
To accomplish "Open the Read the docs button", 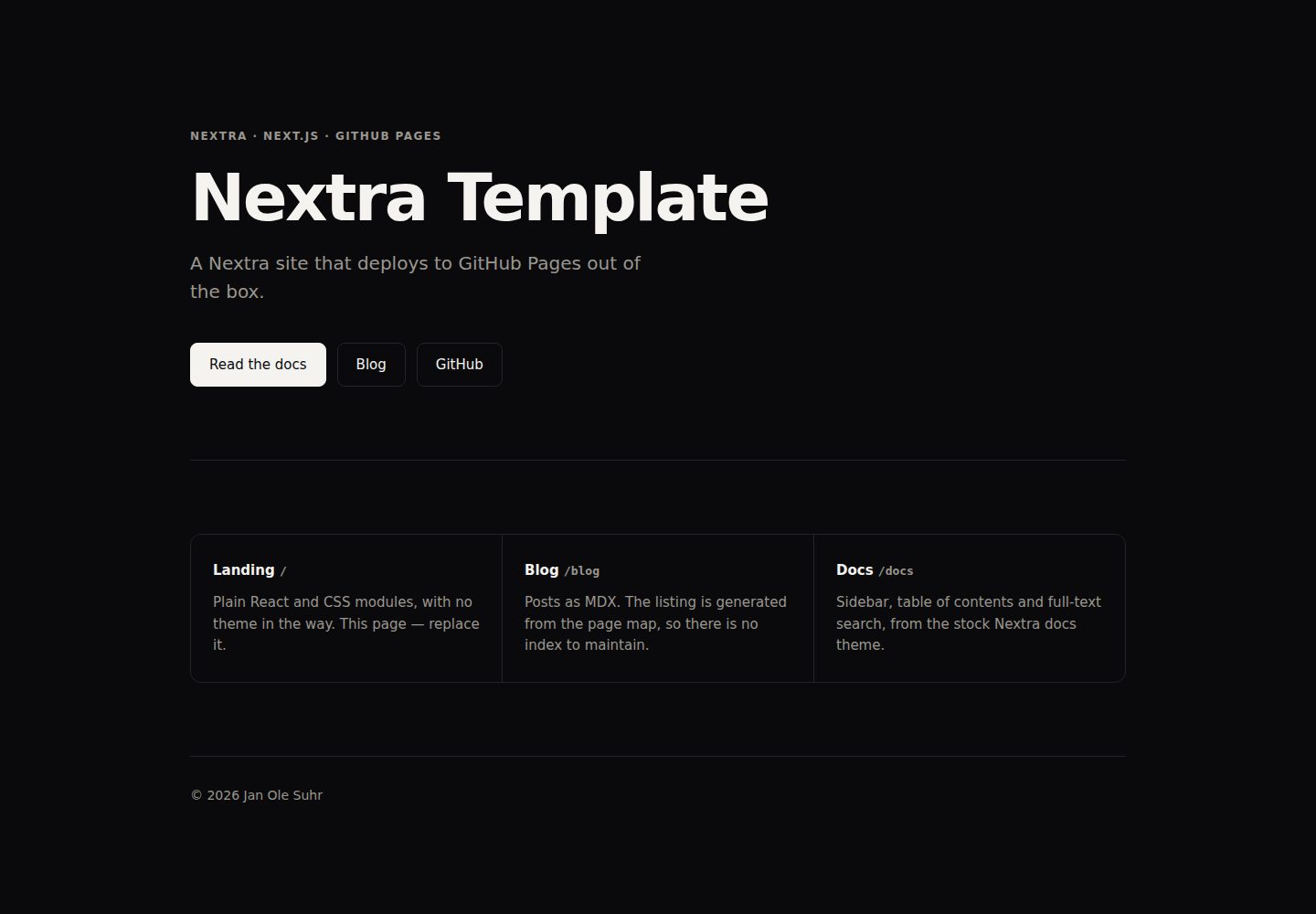I will 258,365.
